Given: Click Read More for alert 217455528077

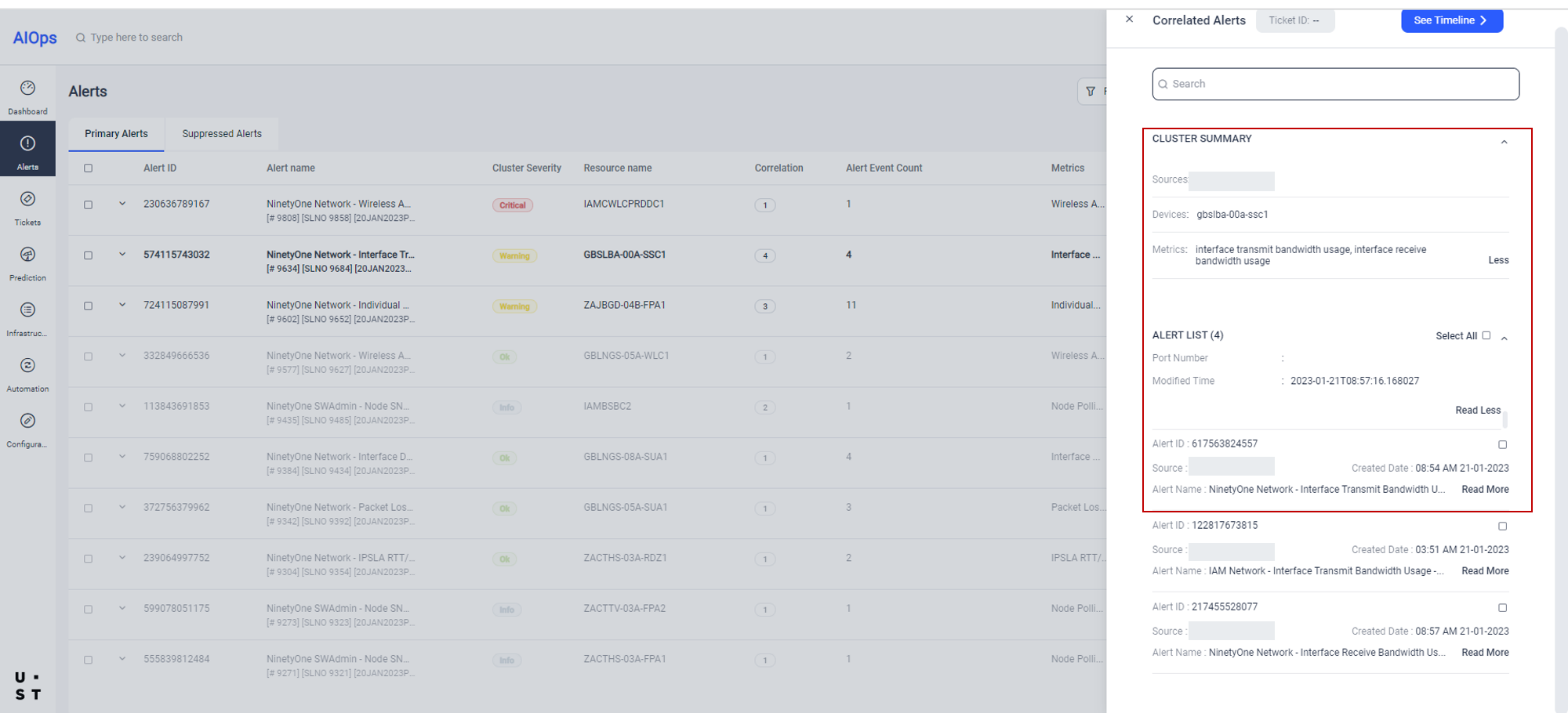Looking at the screenshot, I should click(x=1485, y=653).
